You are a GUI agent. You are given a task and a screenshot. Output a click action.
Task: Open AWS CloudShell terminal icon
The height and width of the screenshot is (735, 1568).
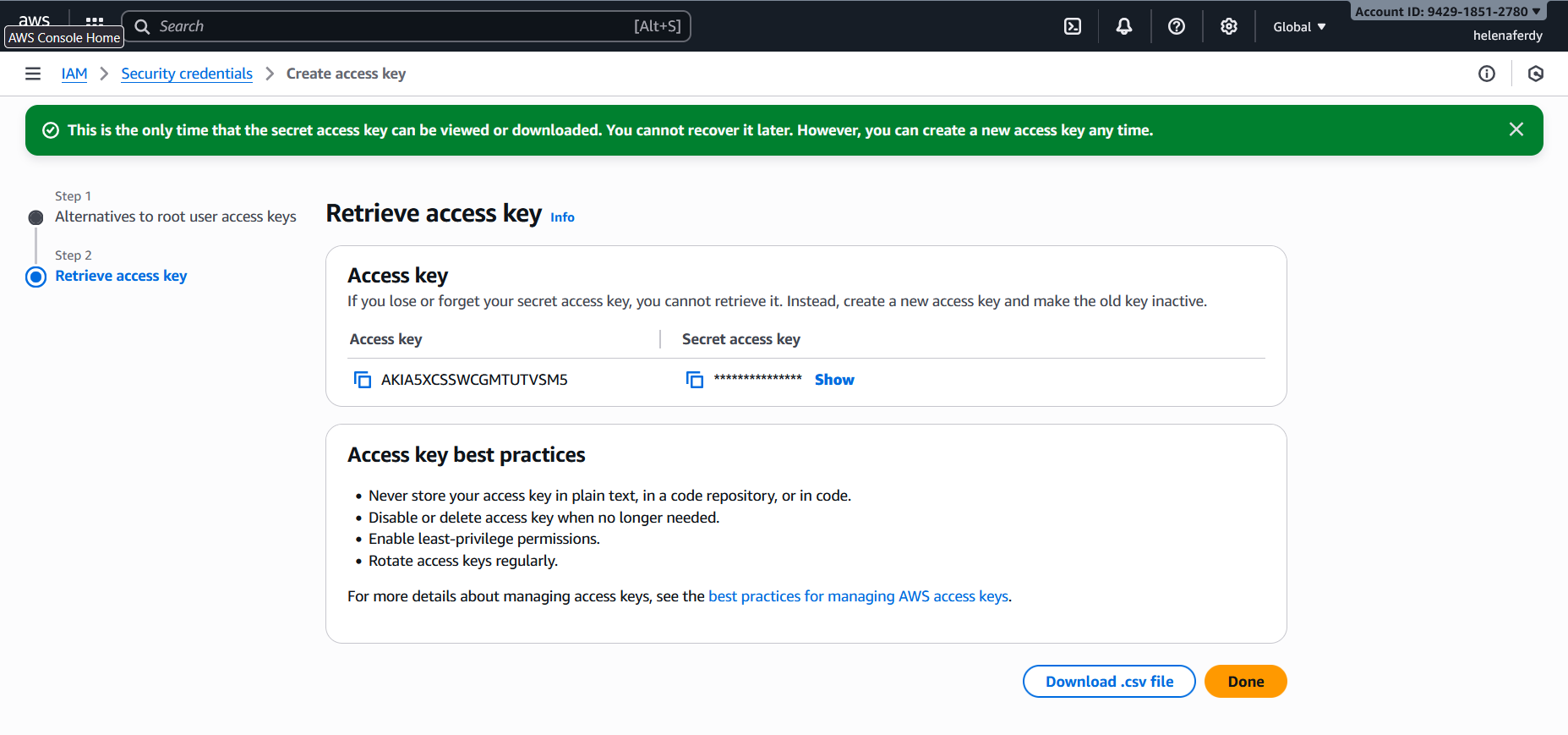(1073, 26)
